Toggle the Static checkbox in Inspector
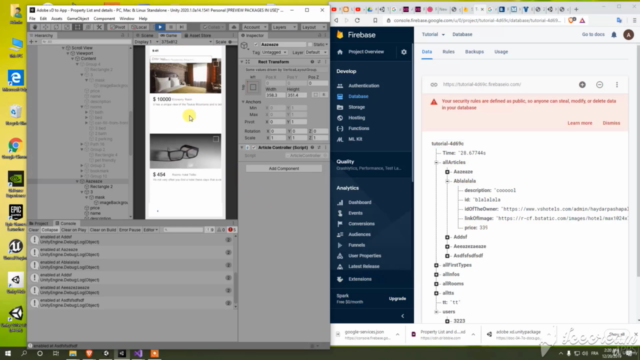Viewport: 640px width, 360px height. [x=310, y=44]
